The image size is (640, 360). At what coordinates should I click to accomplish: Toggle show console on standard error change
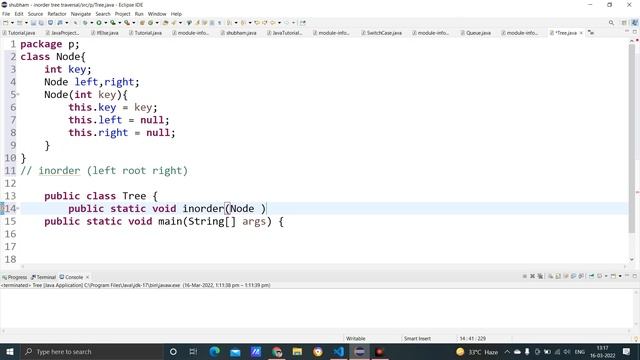[581, 276]
